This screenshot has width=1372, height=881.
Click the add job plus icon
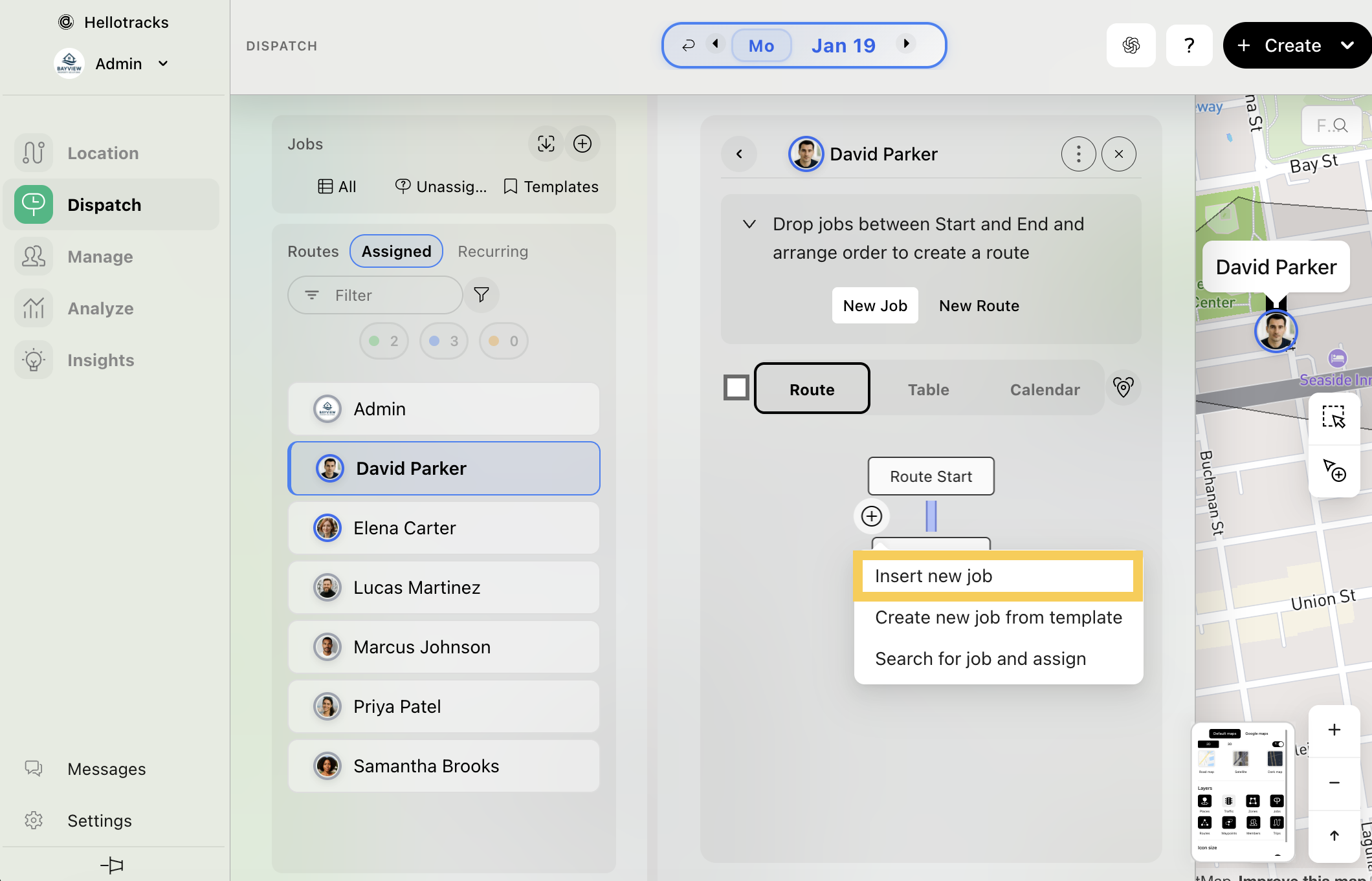click(582, 144)
